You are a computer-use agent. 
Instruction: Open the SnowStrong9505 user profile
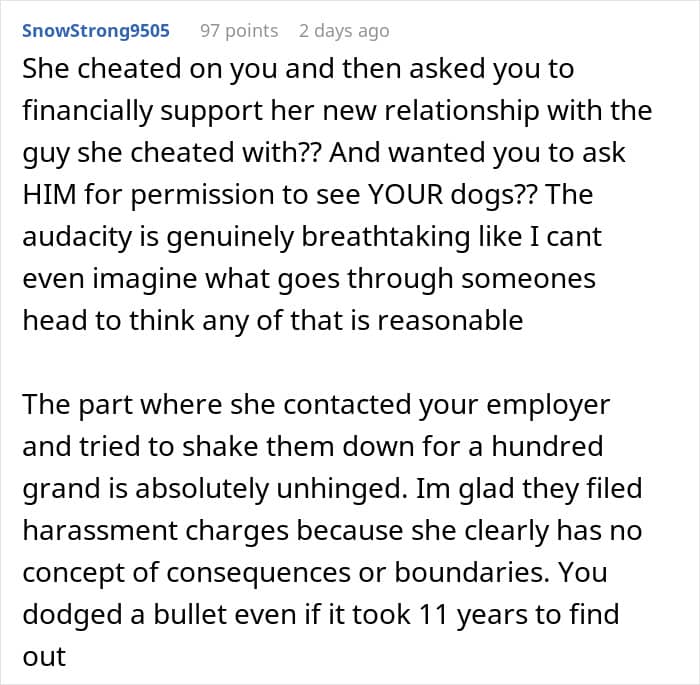click(x=96, y=31)
